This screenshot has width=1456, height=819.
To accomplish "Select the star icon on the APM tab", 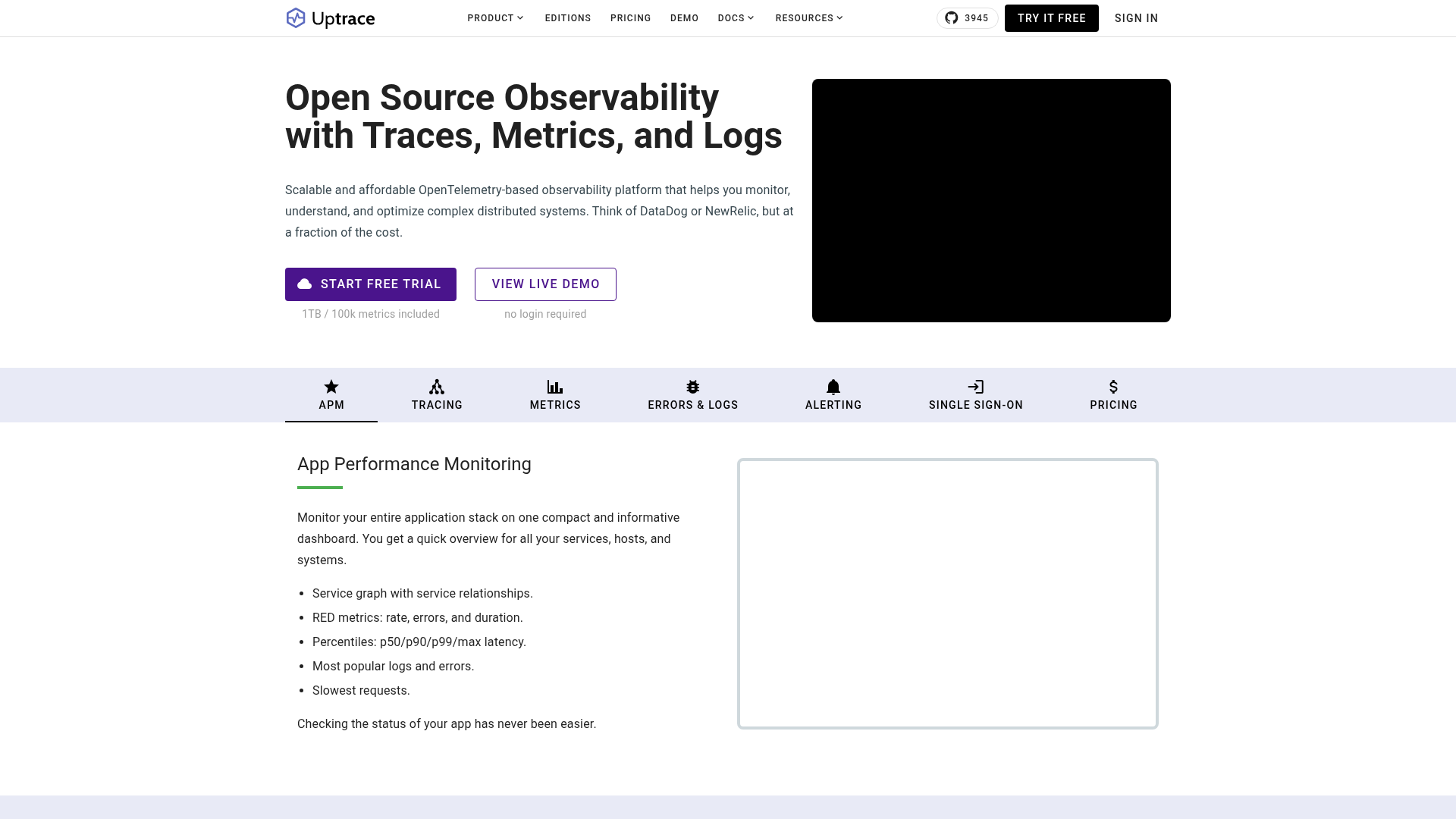I will 331,387.
